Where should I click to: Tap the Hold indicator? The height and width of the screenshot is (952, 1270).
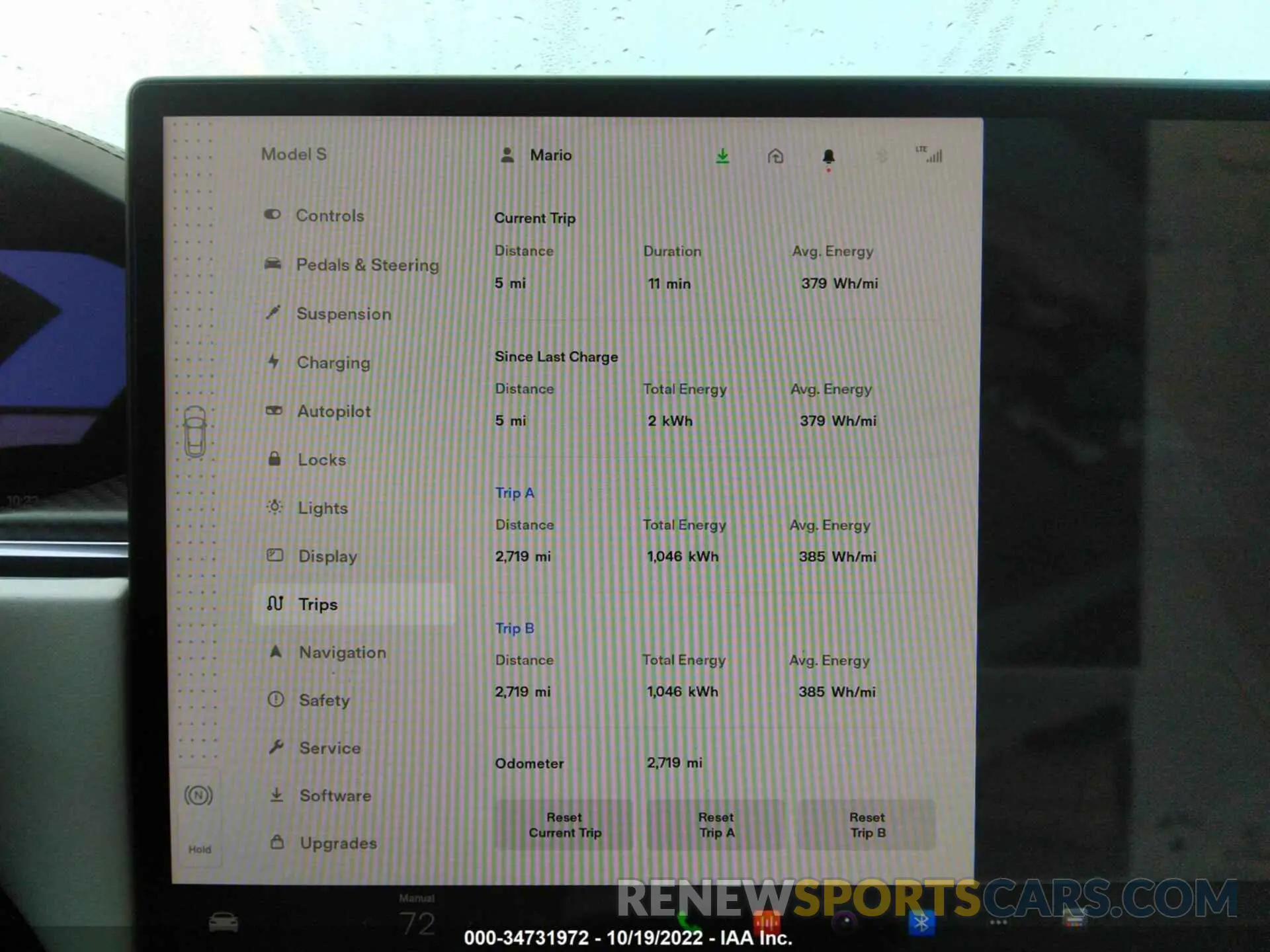(200, 850)
